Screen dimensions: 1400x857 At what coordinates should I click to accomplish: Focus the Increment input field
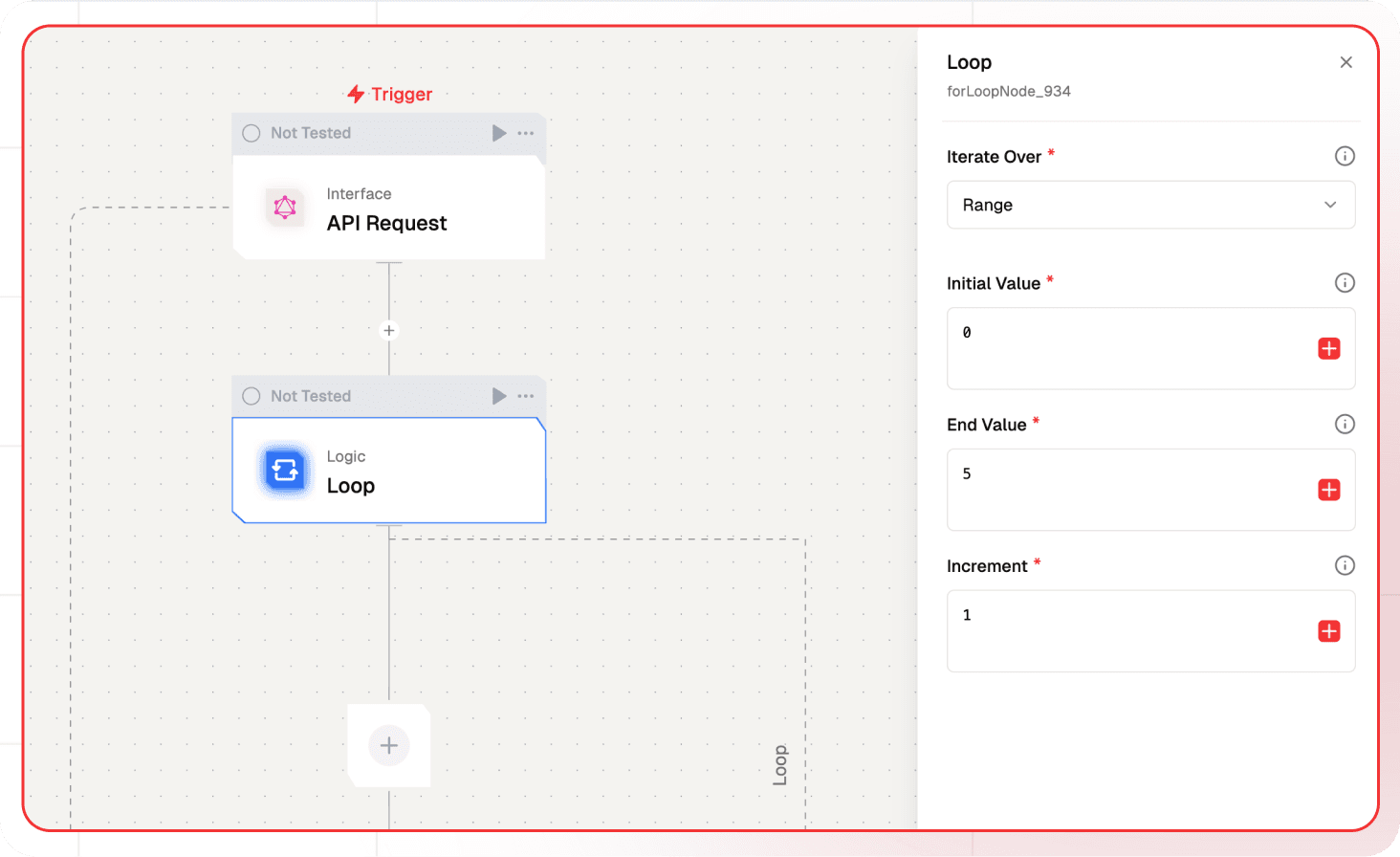pyautogui.click(x=1150, y=631)
